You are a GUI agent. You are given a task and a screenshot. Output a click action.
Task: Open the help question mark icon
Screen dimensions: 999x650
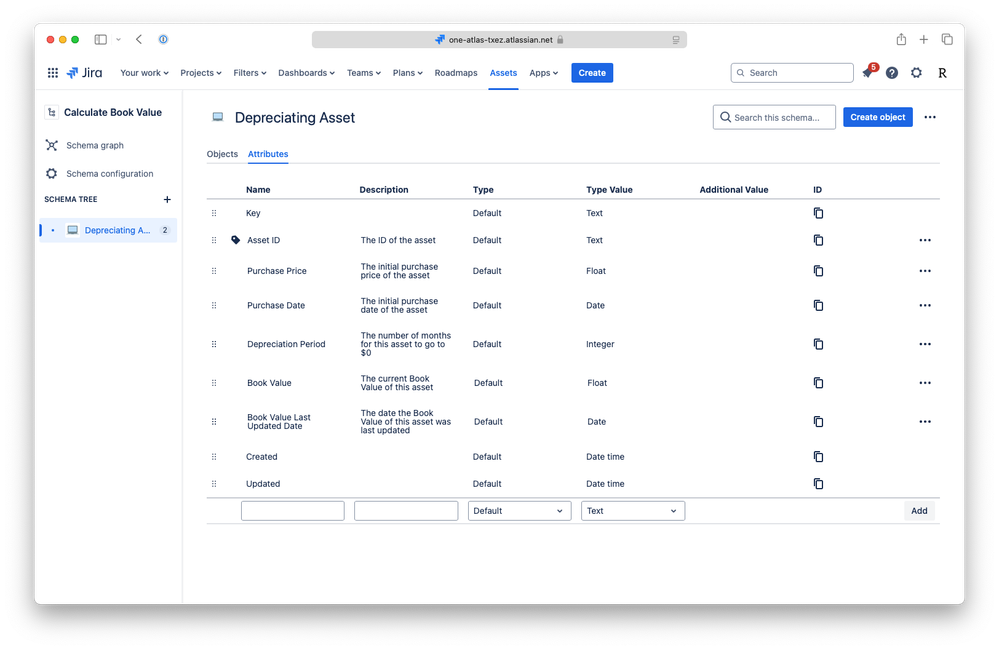892,73
